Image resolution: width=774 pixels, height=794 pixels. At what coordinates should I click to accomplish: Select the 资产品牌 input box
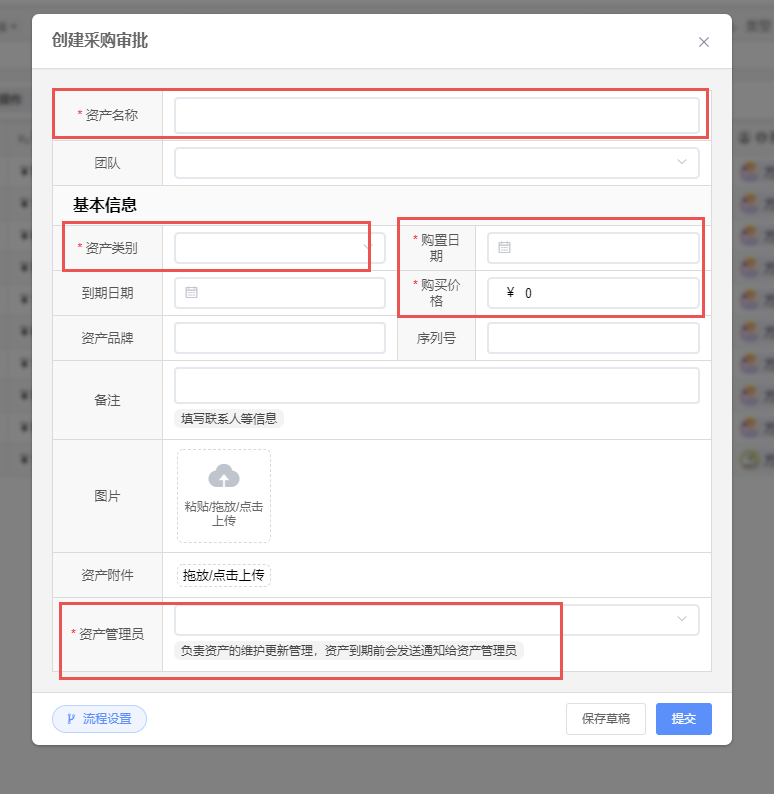point(279,338)
